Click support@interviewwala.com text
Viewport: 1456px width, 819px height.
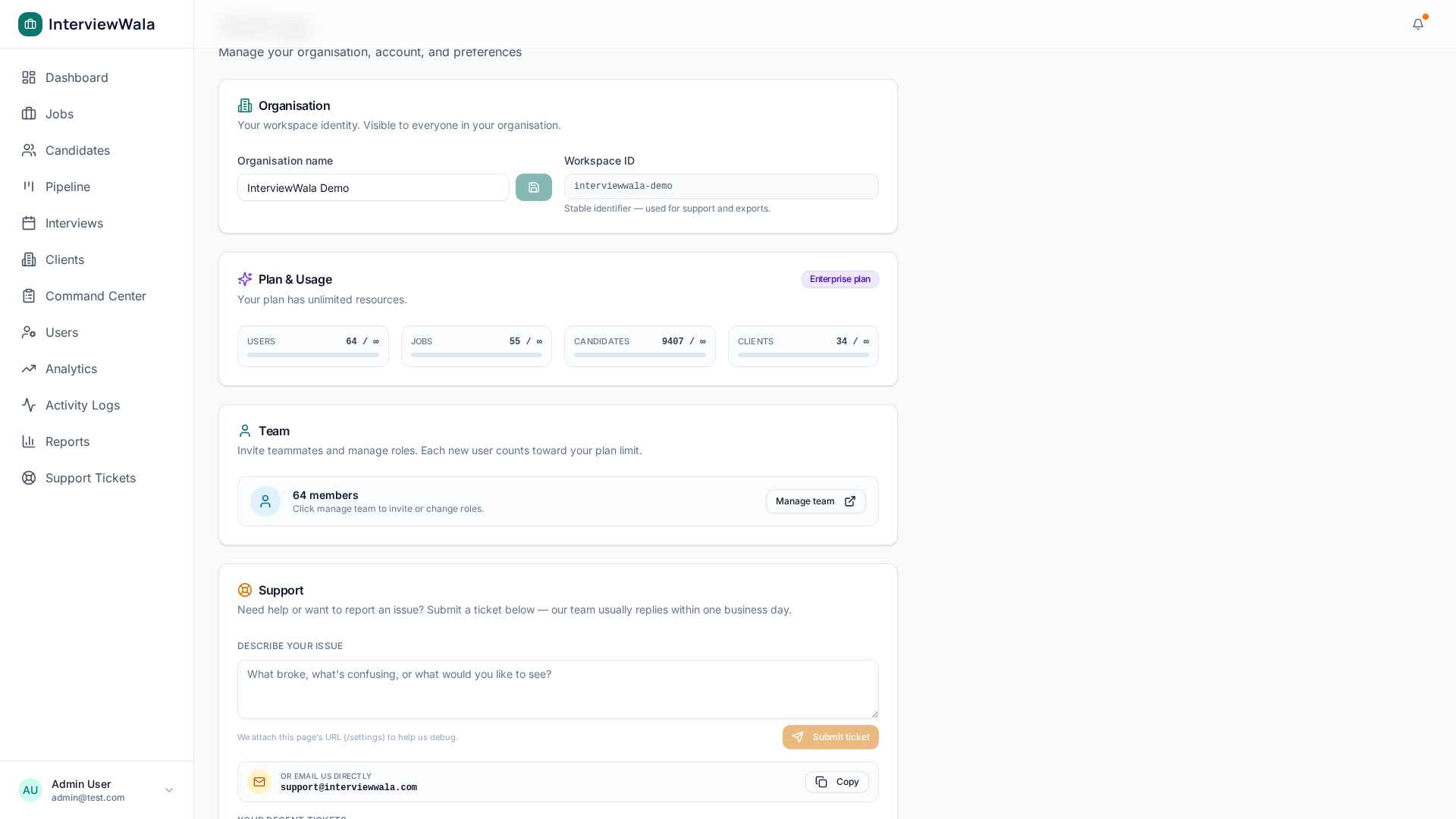pyautogui.click(x=349, y=788)
